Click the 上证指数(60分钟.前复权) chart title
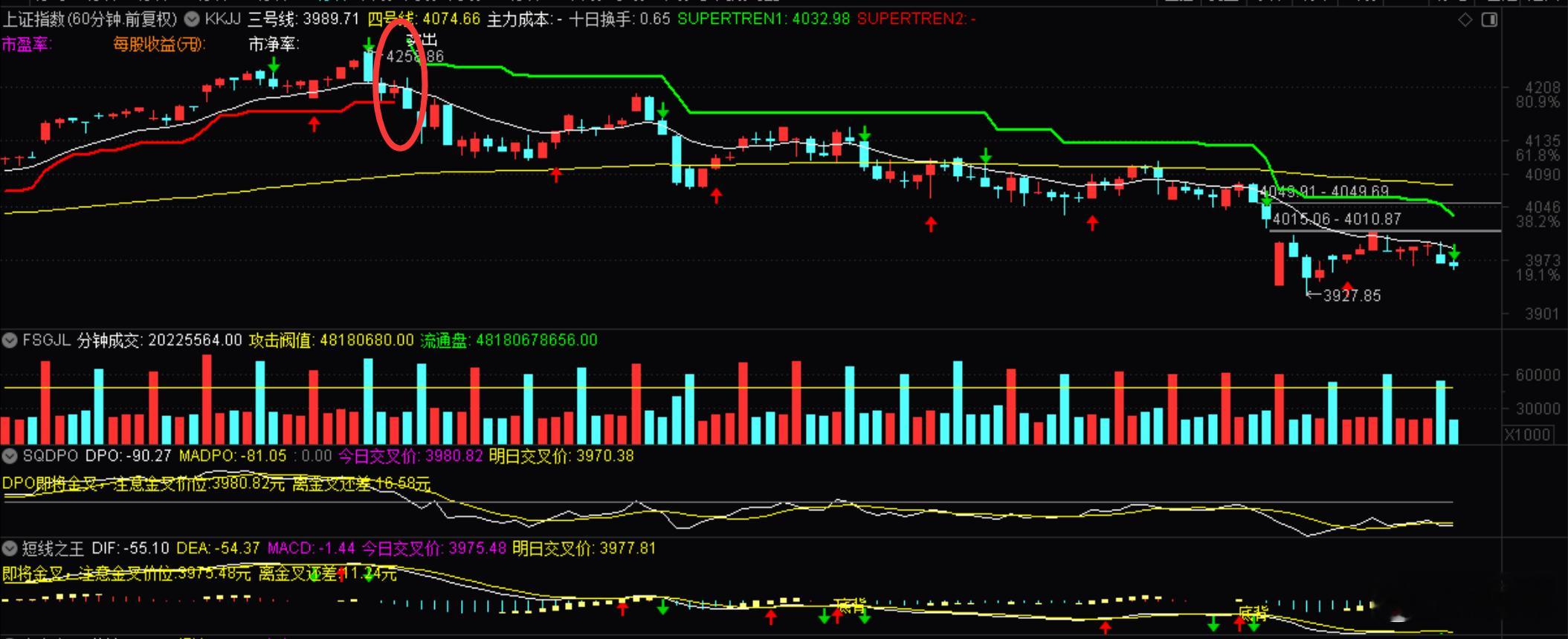This screenshot has width=1568, height=639. (90, 19)
